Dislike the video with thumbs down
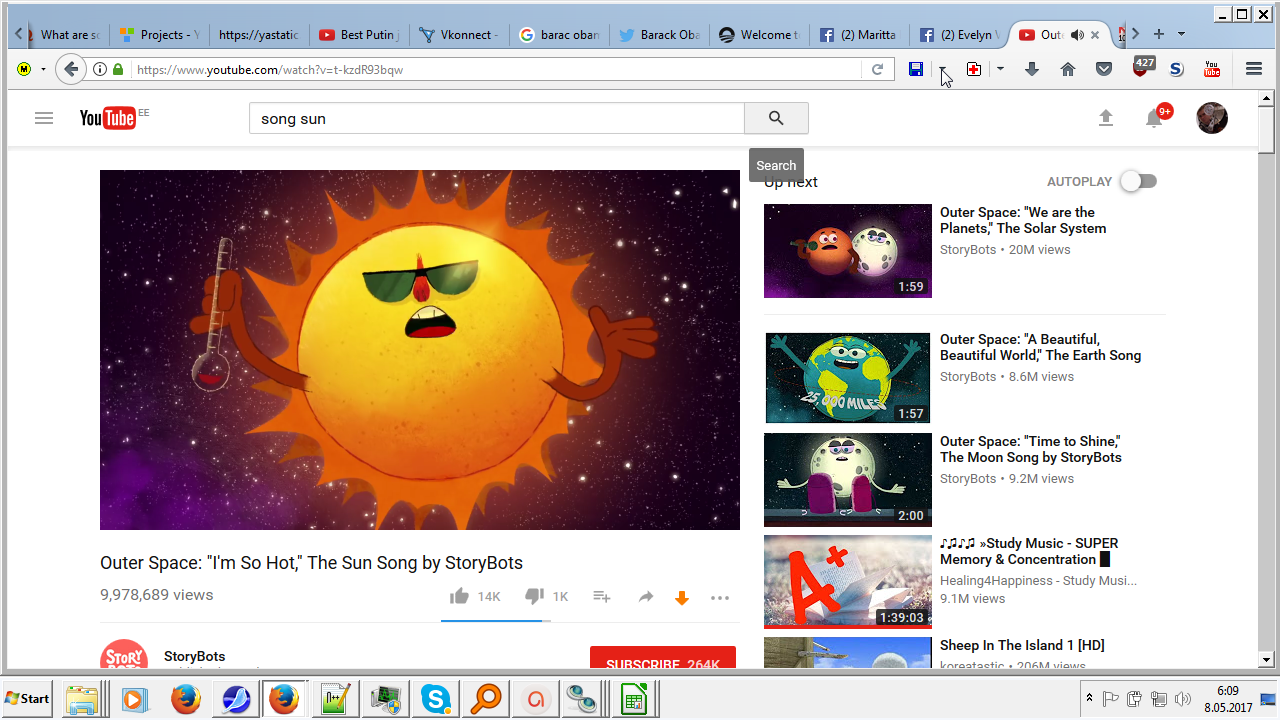 pyautogui.click(x=534, y=597)
